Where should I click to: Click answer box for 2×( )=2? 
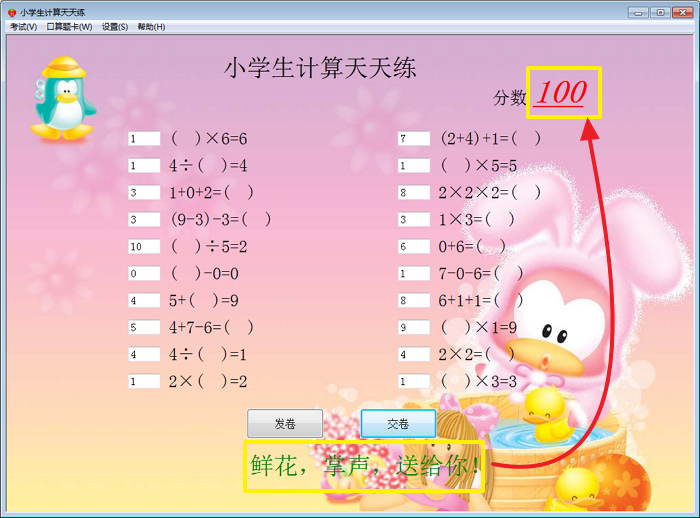[x=144, y=381]
